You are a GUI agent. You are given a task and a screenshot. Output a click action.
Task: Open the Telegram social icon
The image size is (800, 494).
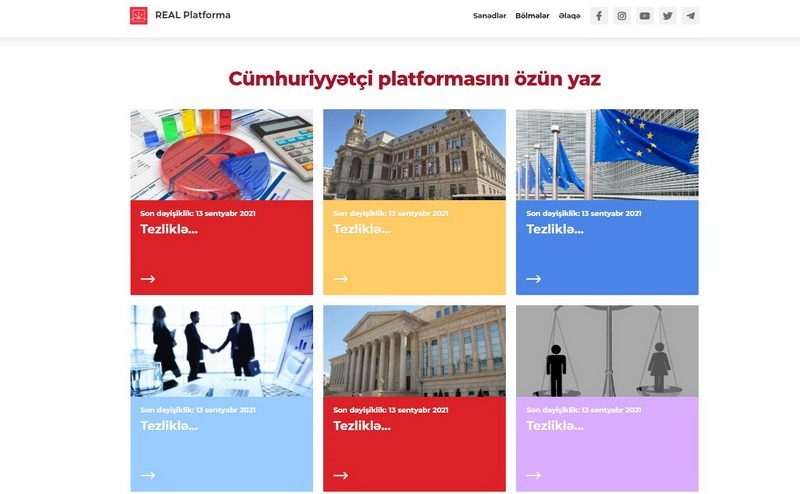pyautogui.click(x=690, y=16)
